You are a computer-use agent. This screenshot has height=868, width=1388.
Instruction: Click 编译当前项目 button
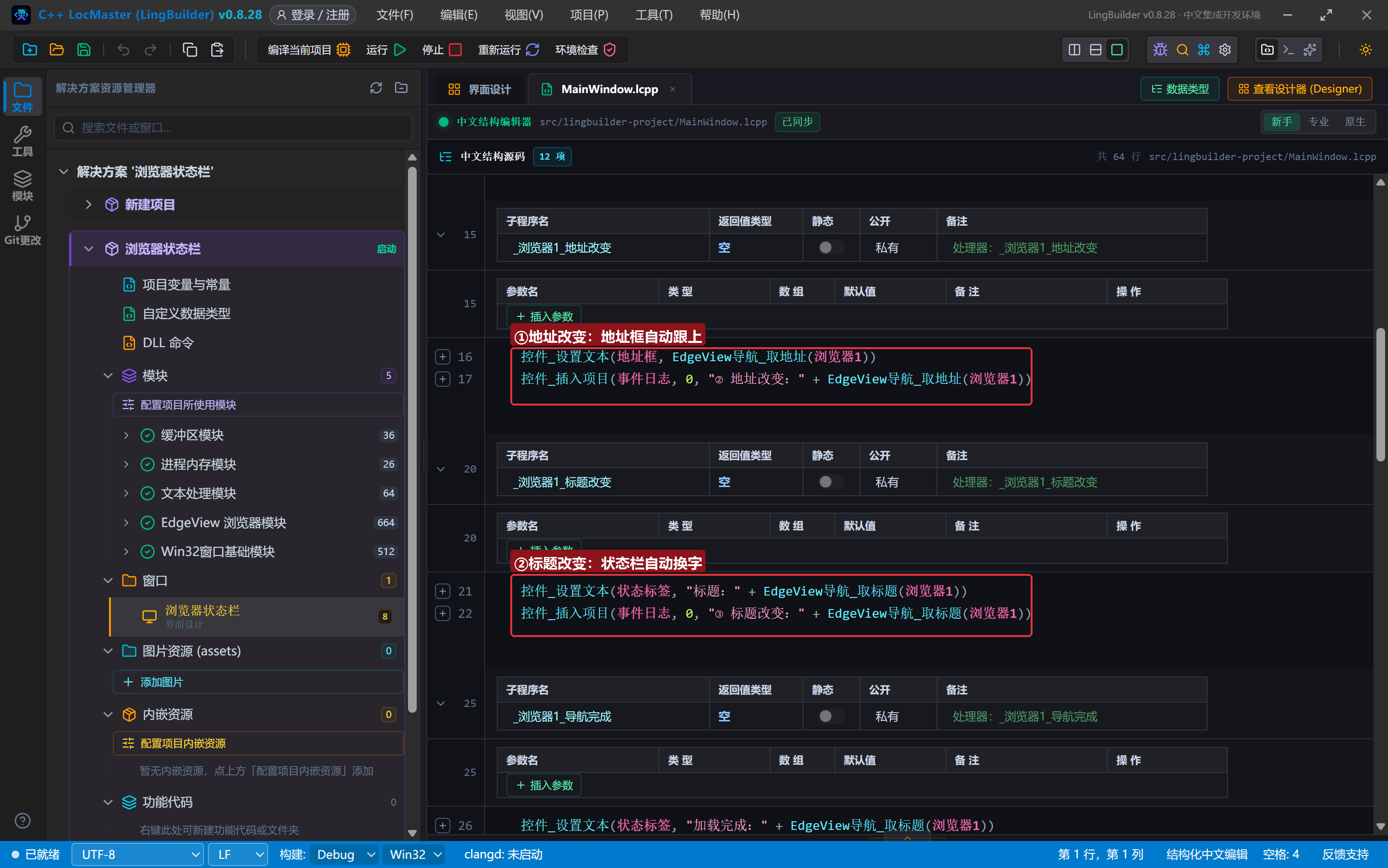pyautogui.click(x=309, y=50)
